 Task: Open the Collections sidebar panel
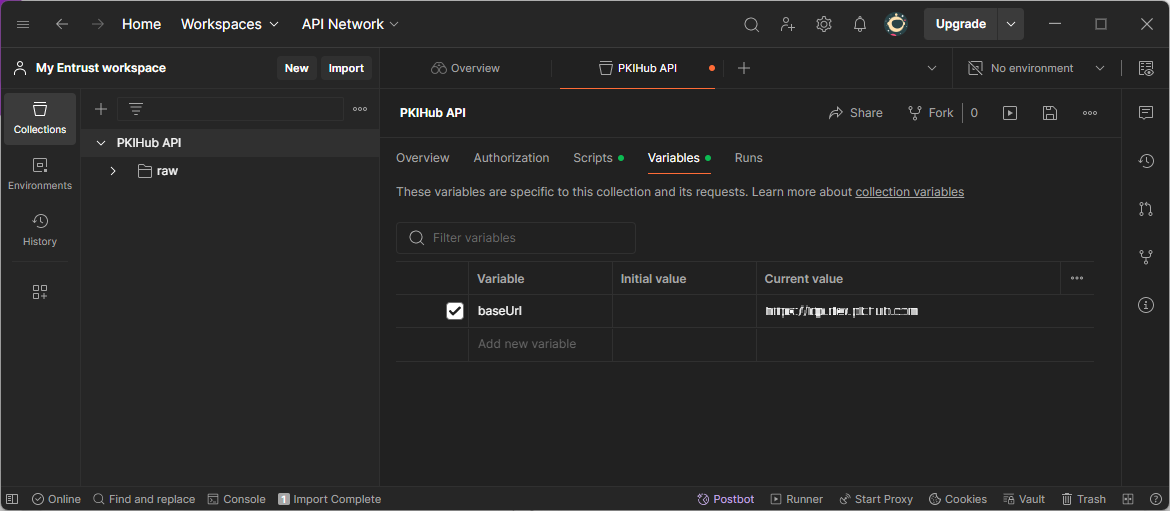pos(40,118)
